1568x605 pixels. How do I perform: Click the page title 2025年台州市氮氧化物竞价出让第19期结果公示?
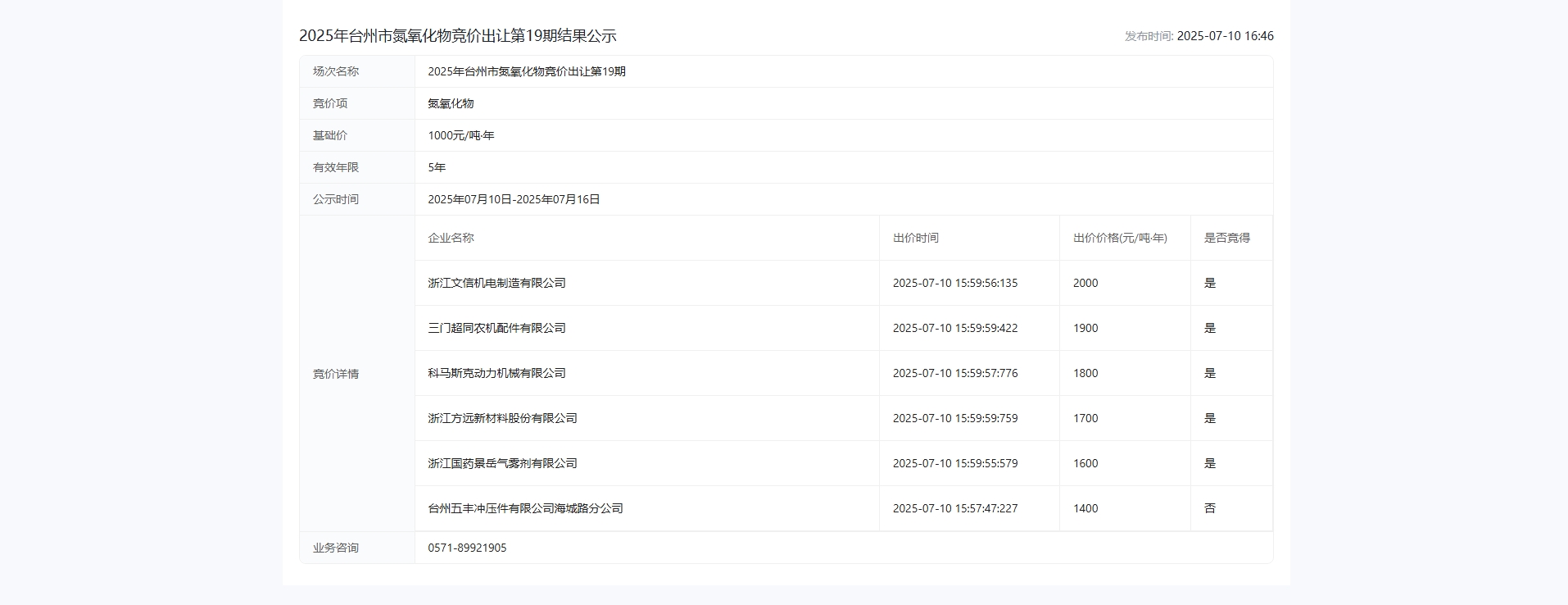pos(457,36)
